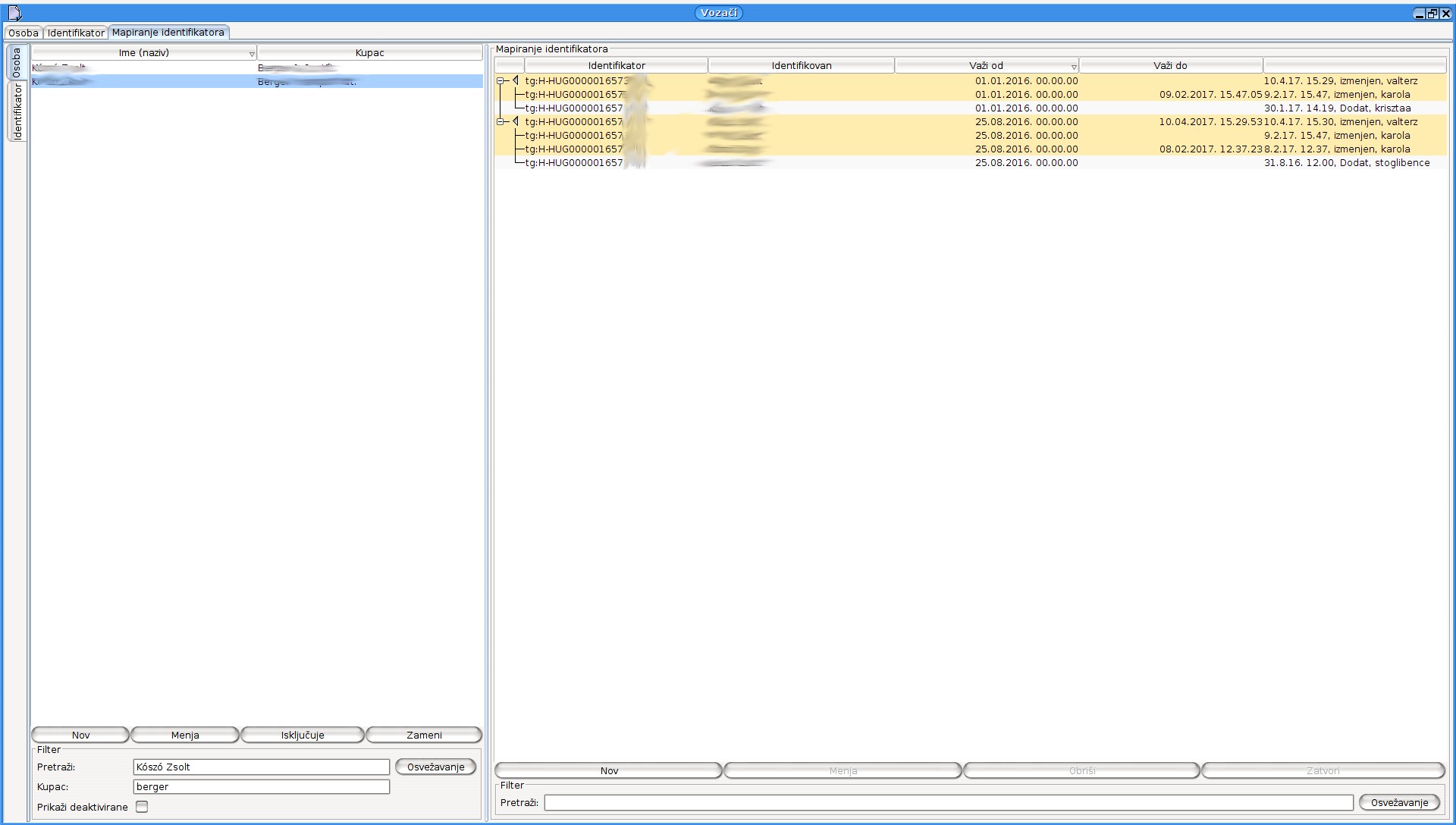Click the Kupac filter input field

coord(261,786)
